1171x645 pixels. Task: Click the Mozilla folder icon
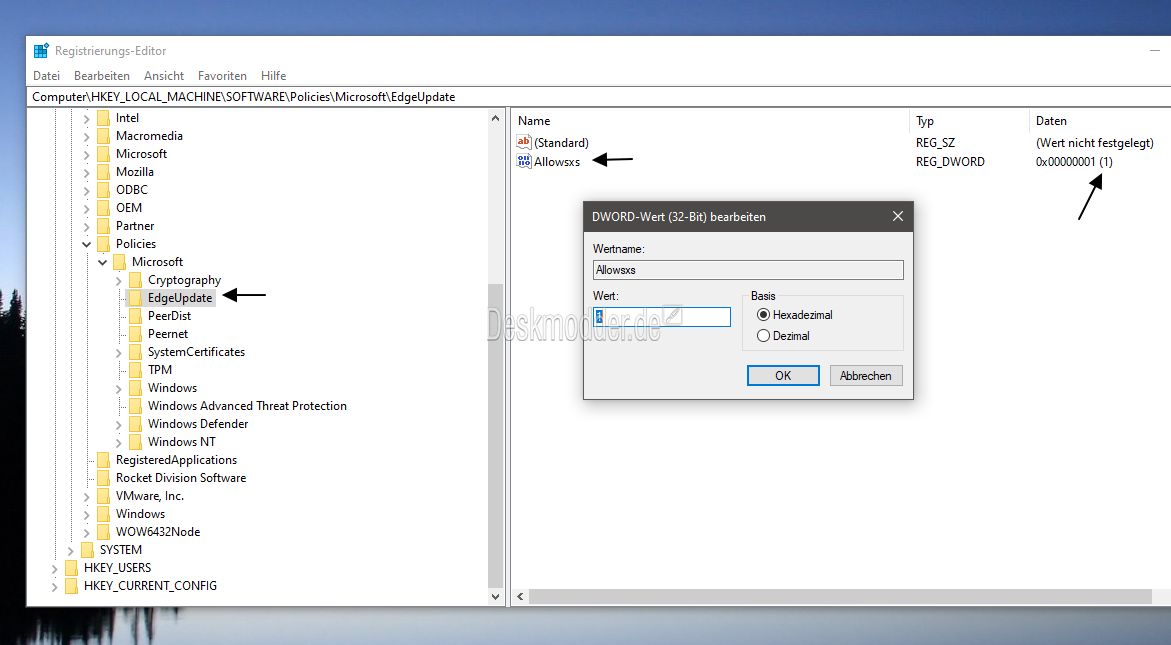[x=103, y=172]
